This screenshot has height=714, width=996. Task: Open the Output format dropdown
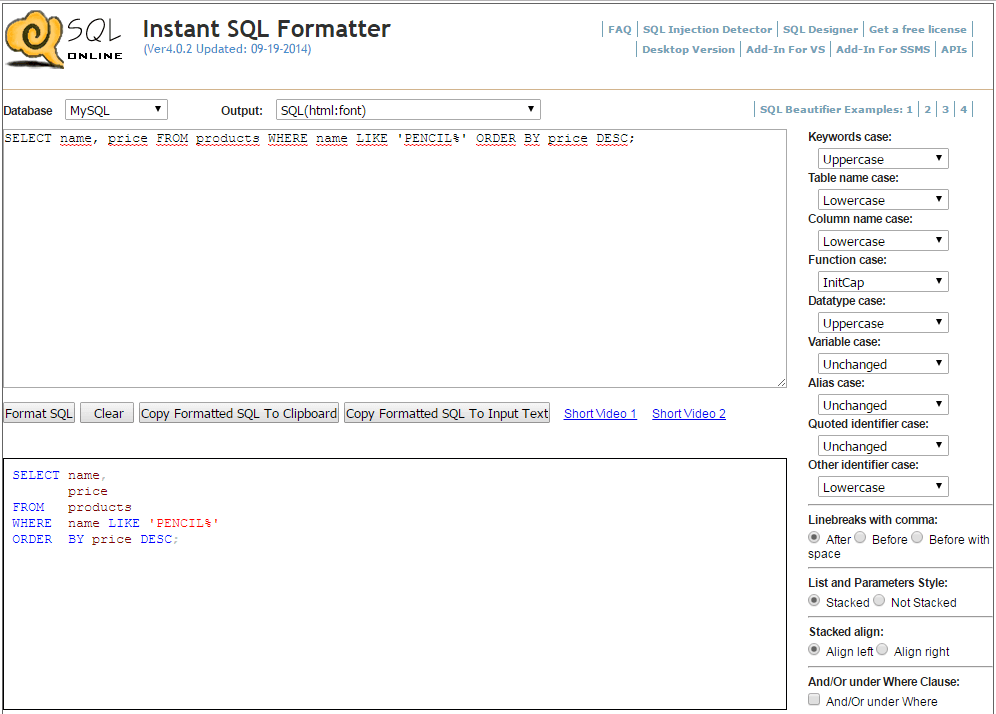point(408,109)
